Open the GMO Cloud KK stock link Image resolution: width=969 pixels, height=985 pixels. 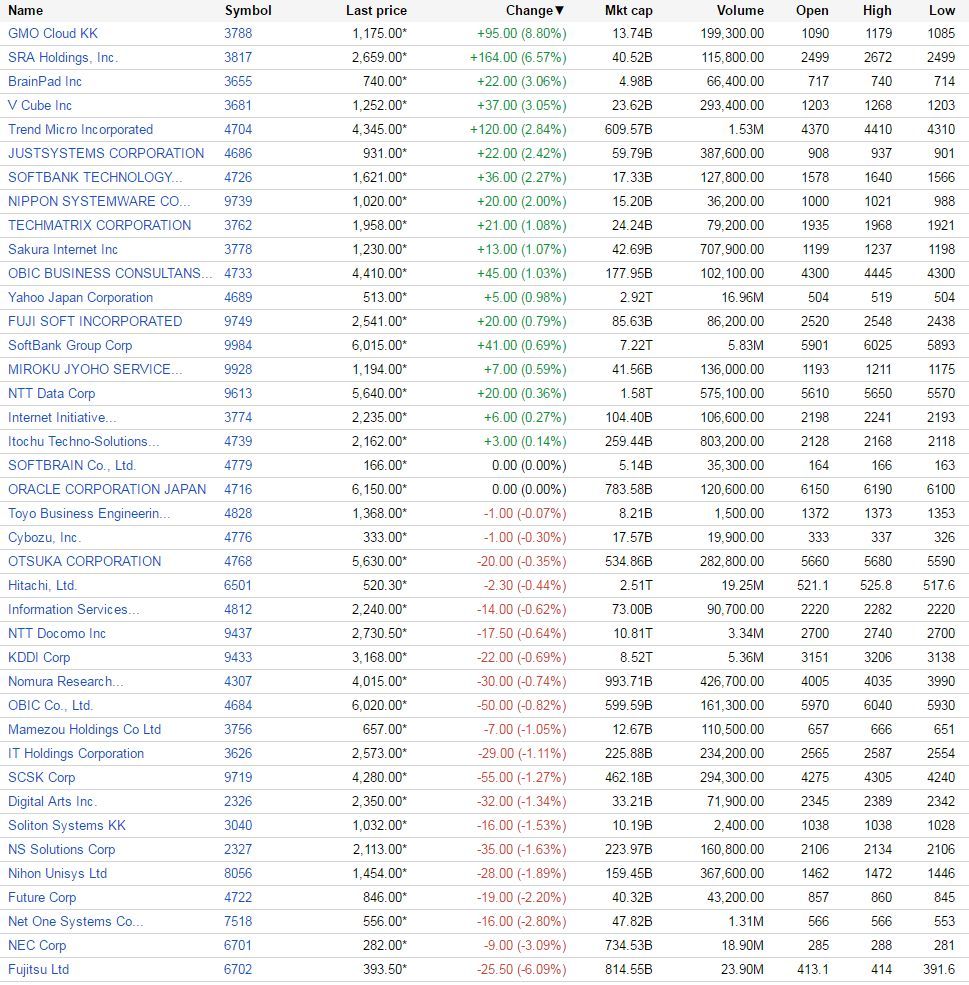point(53,33)
